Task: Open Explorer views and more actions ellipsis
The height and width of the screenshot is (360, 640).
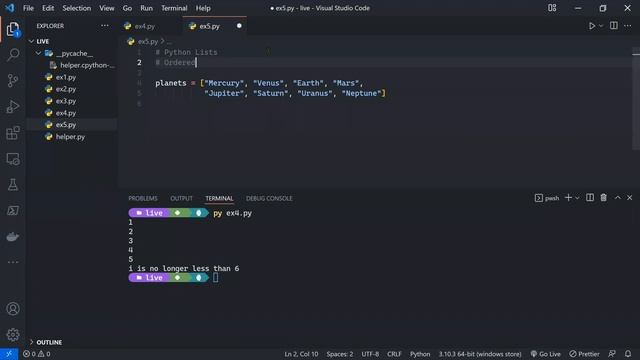Action: [104, 26]
